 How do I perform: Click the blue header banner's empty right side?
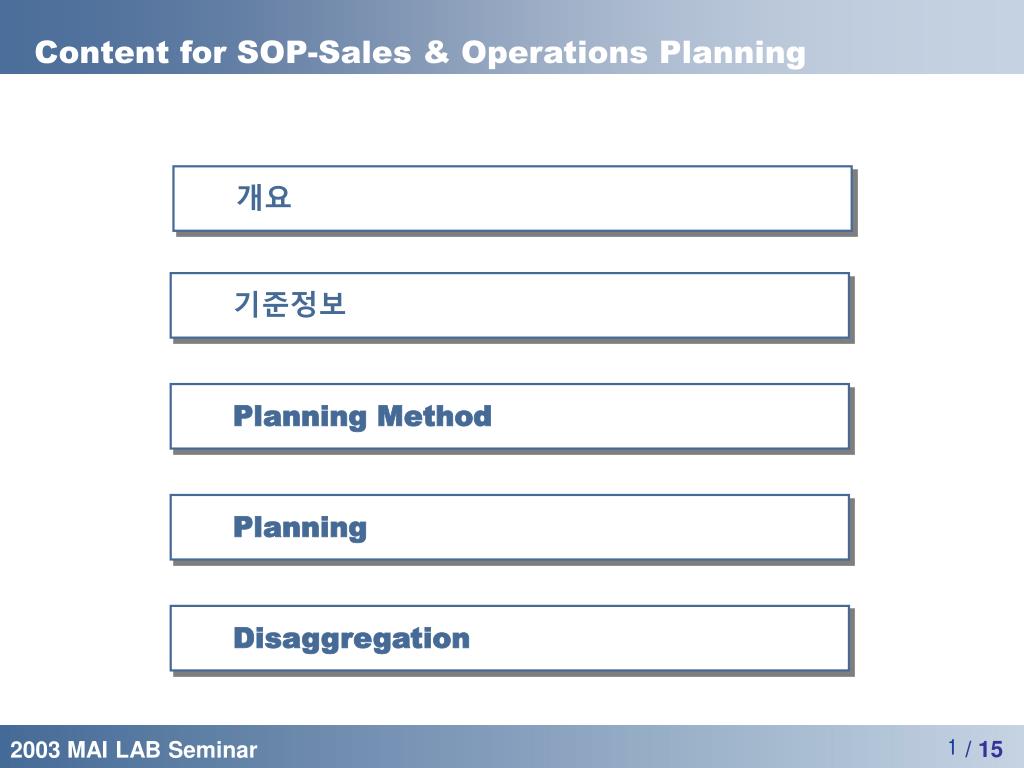point(914,37)
